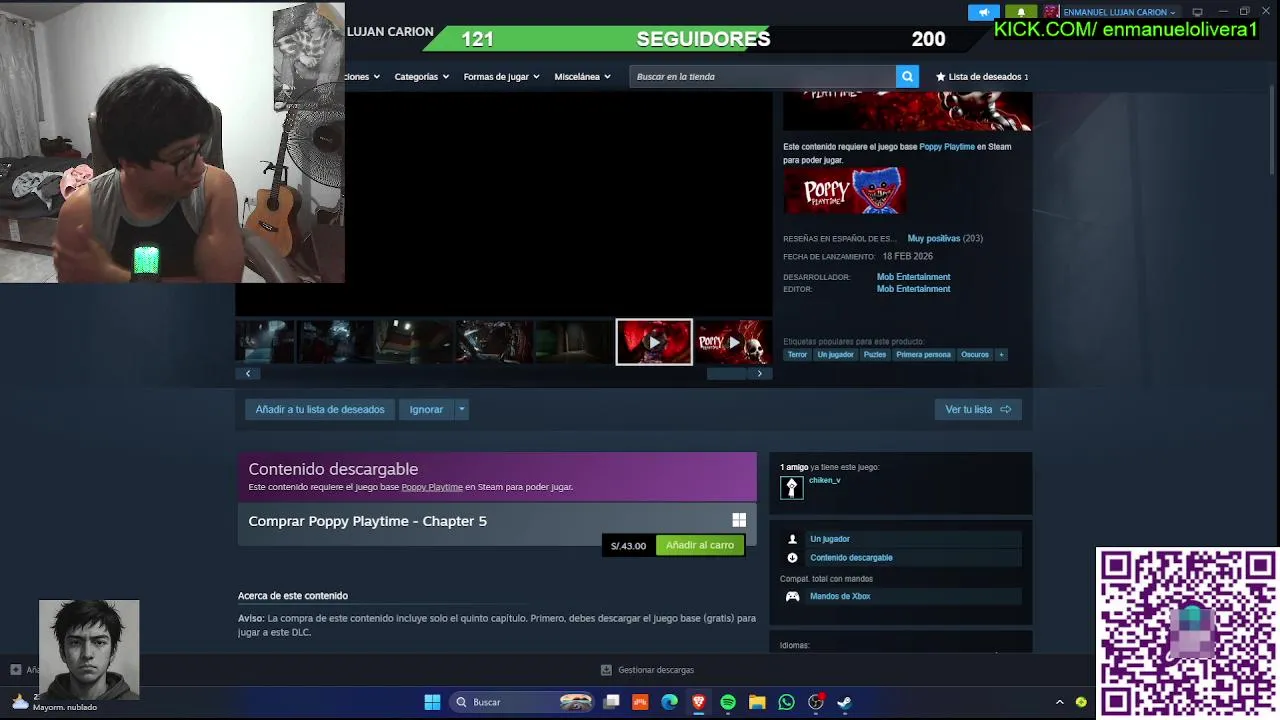Click the Windows platform icon on purchase box
1280x720 pixels.
pos(739,520)
